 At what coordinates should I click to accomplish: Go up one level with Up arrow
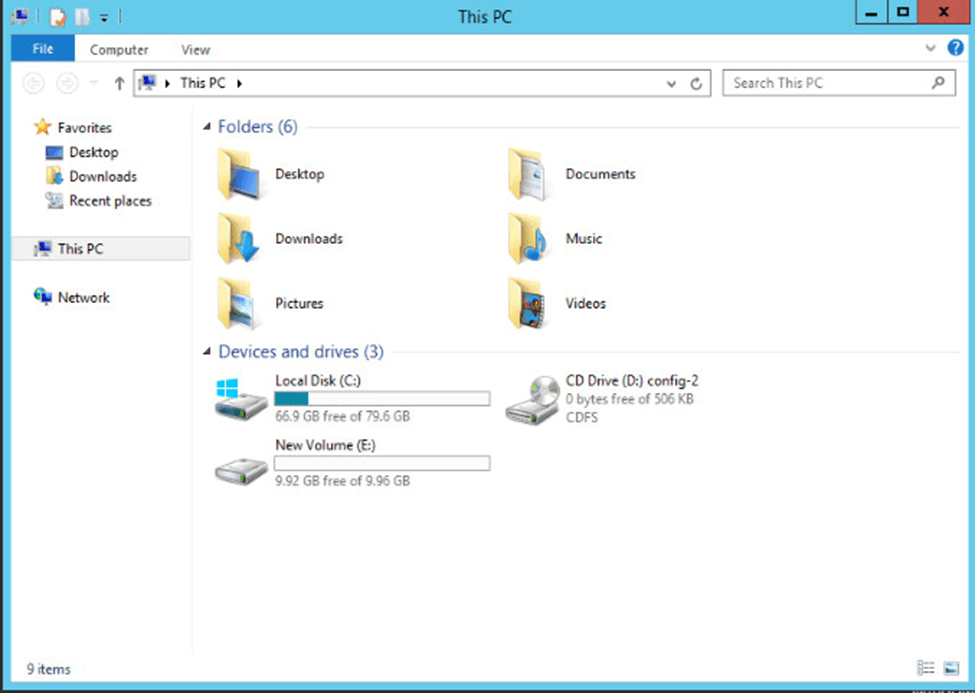(x=119, y=83)
